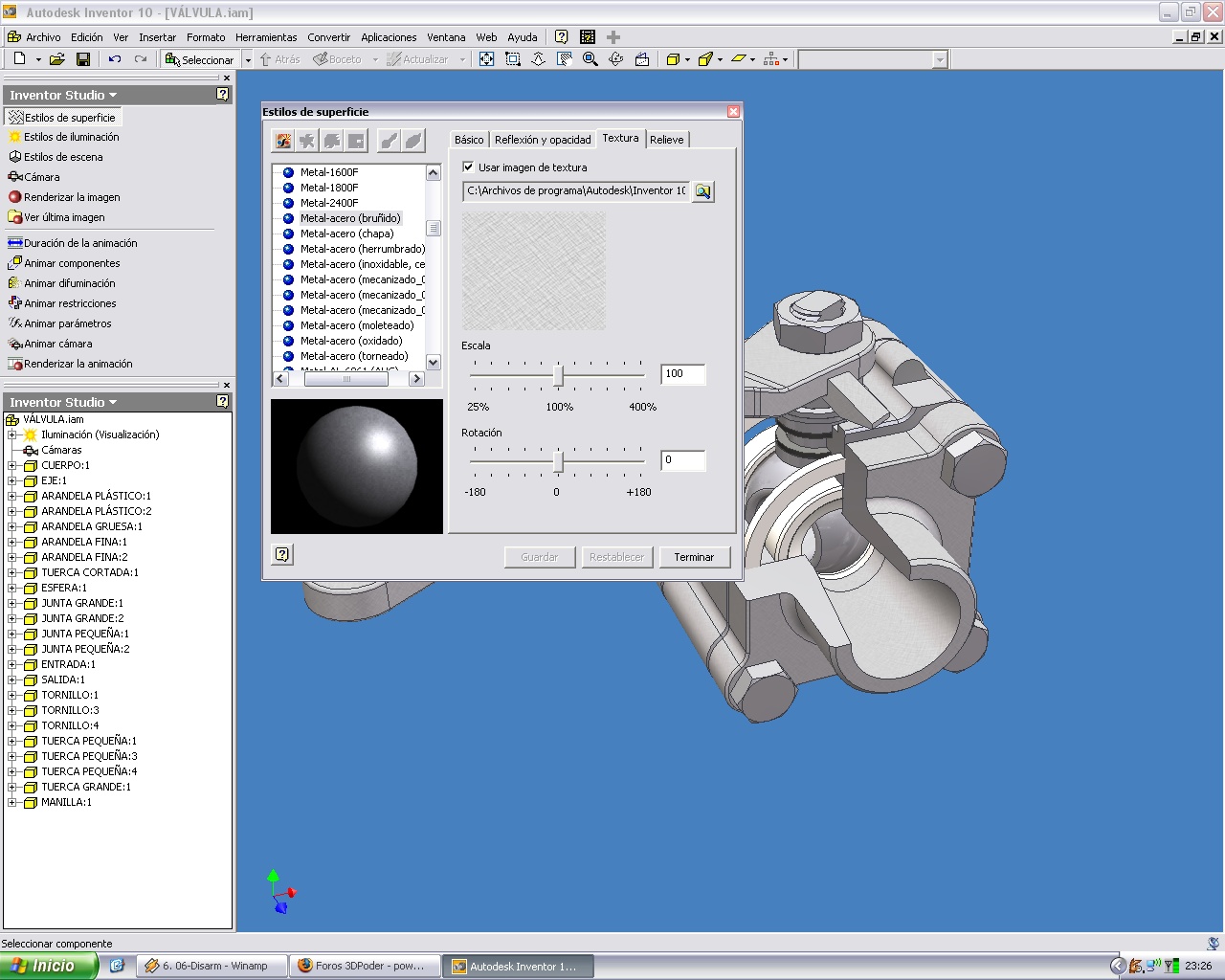
Task: Select TORNILLO:3 in the browser tree
Action: pyautogui.click(x=70, y=710)
